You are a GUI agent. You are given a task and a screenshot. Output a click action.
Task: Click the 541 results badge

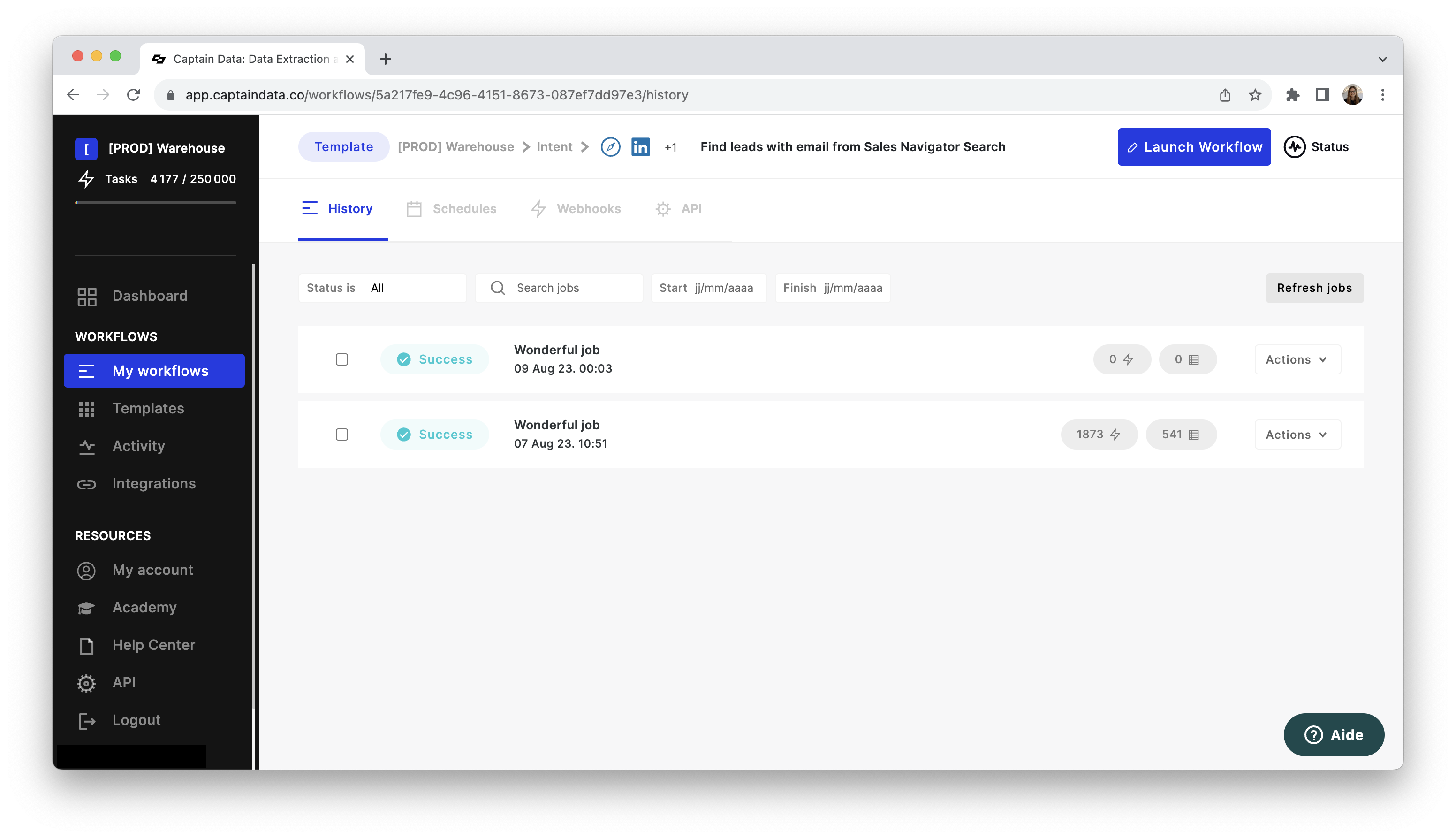(1181, 435)
